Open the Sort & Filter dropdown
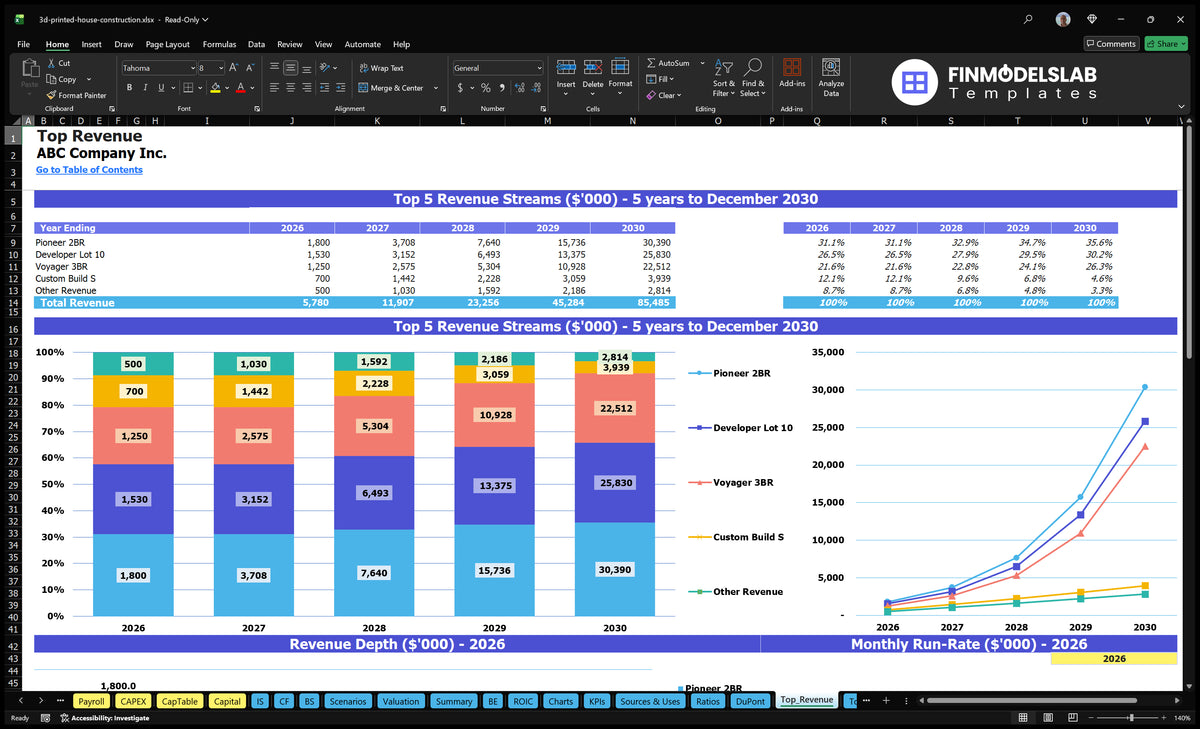1200x729 pixels. 724,76
